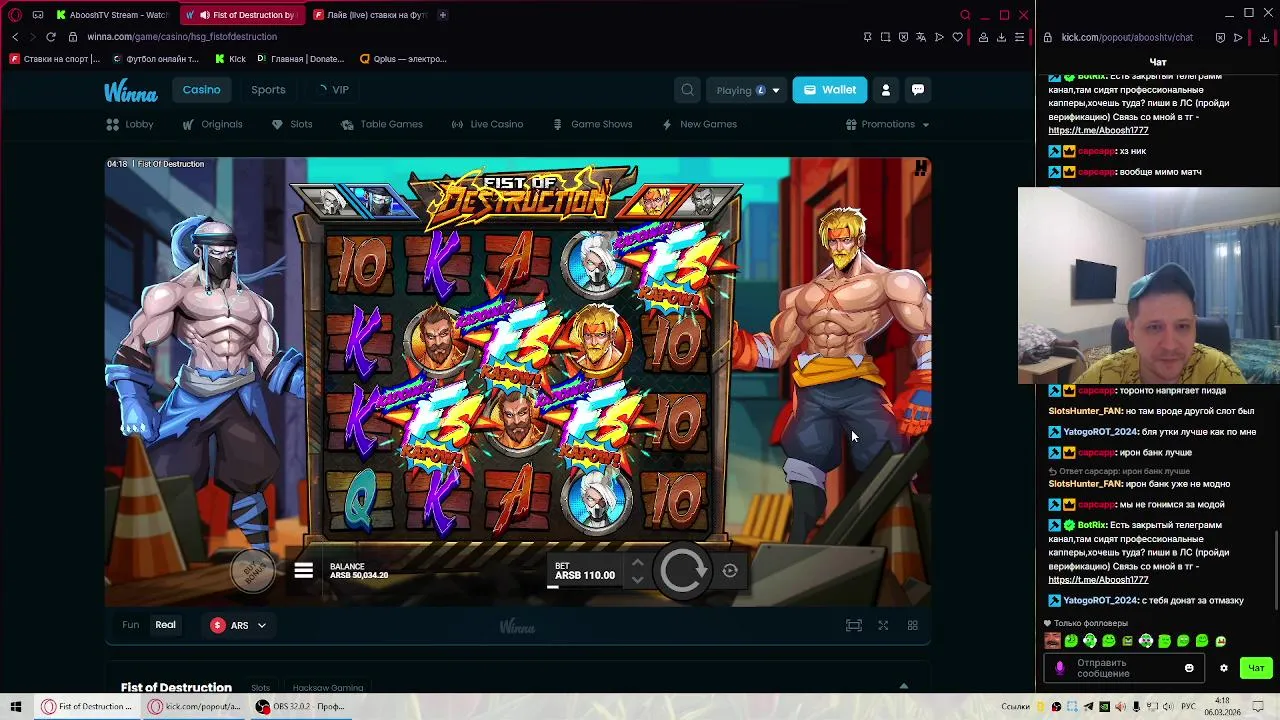This screenshot has height=720, width=1280.
Task: Click the Telegram tray icon
Action: 1088,707
